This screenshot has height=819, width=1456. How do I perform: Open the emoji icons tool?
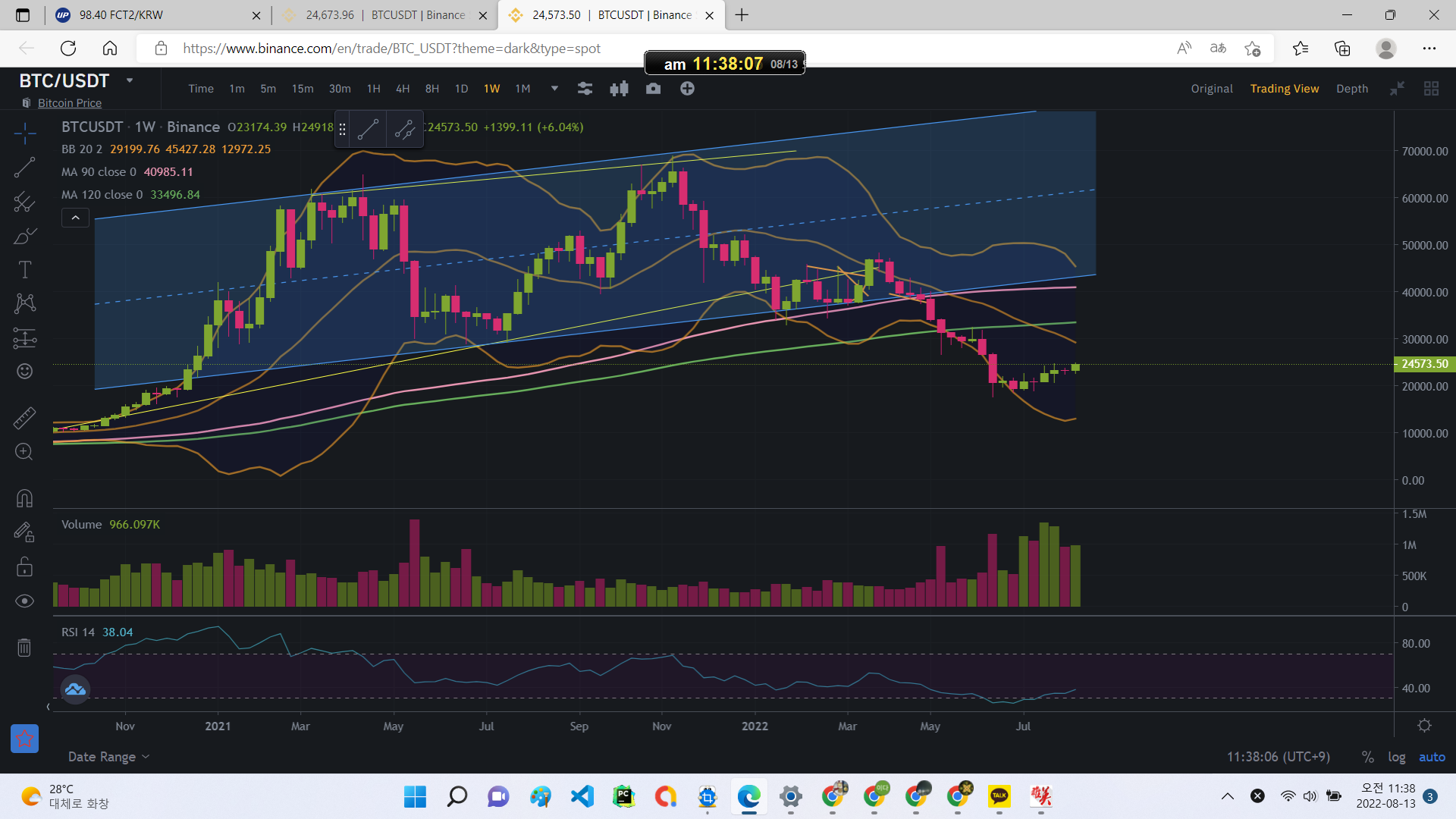(24, 371)
